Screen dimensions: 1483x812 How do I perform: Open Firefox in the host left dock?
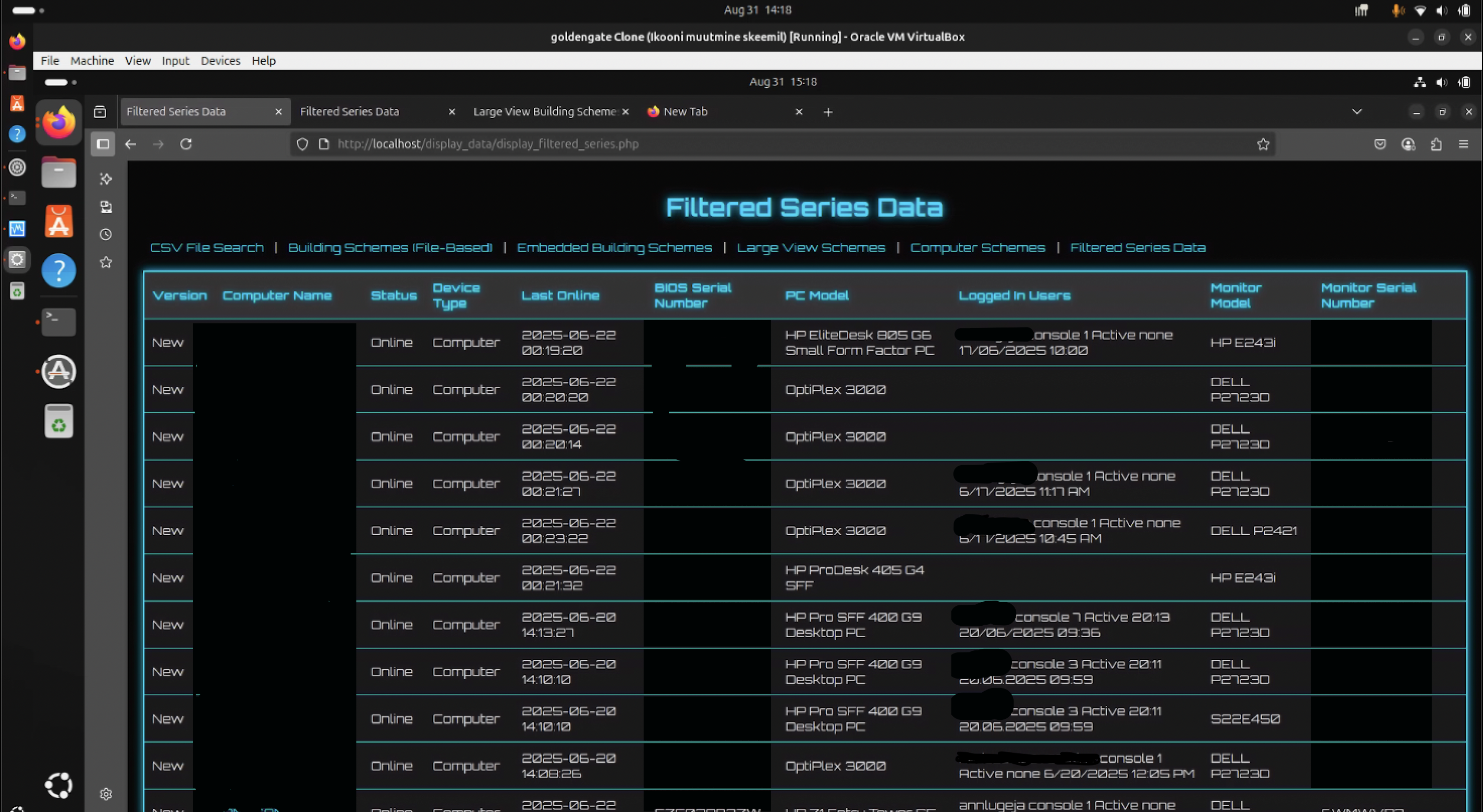(17, 41)
